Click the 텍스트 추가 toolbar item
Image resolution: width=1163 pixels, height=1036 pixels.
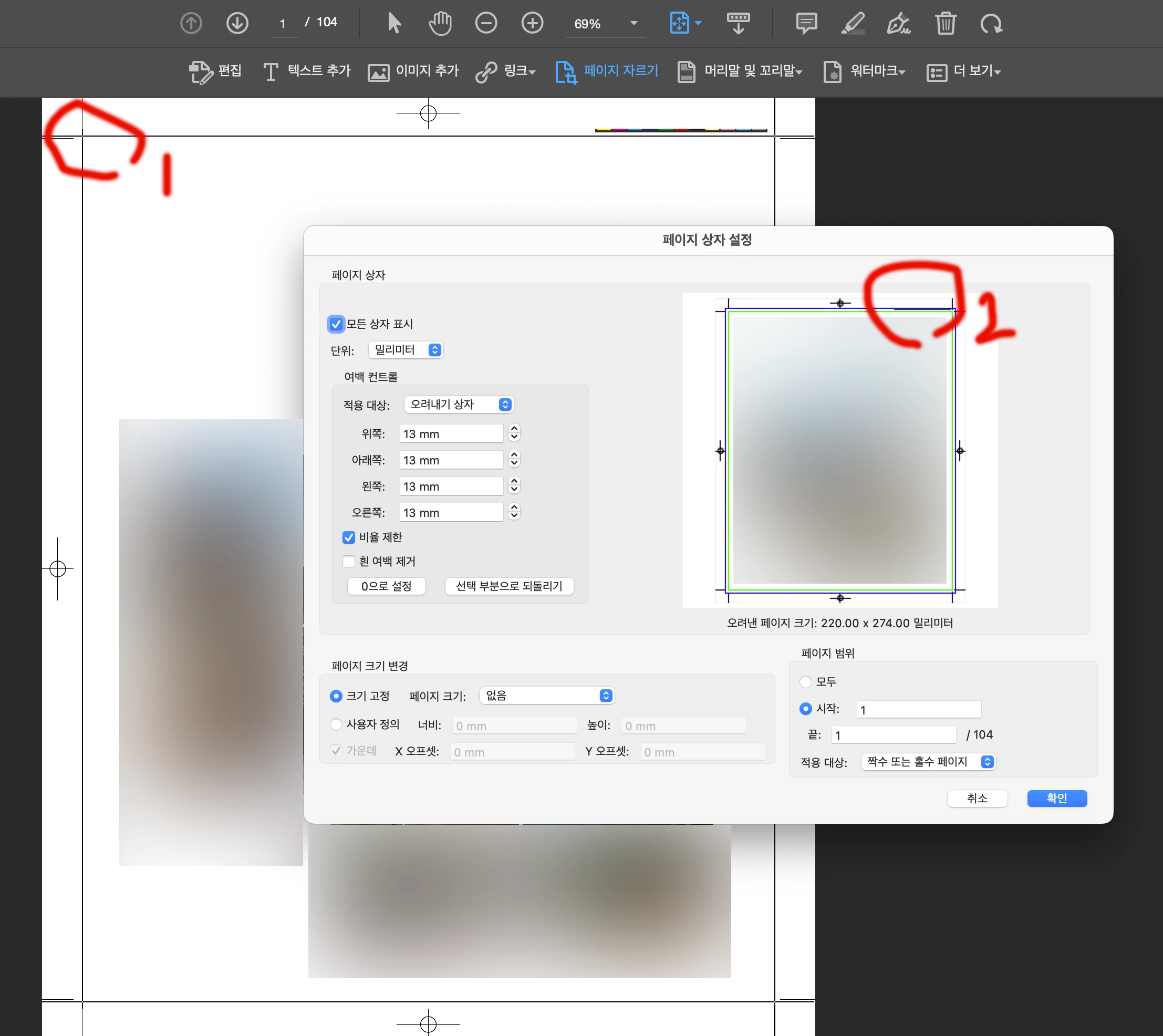click(x=307, y=71)
